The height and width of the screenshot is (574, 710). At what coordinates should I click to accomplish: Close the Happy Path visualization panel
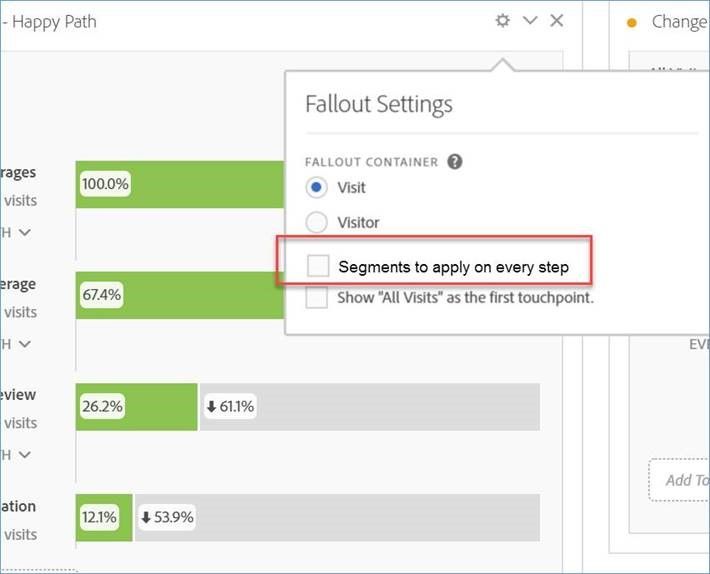(557, 21)
